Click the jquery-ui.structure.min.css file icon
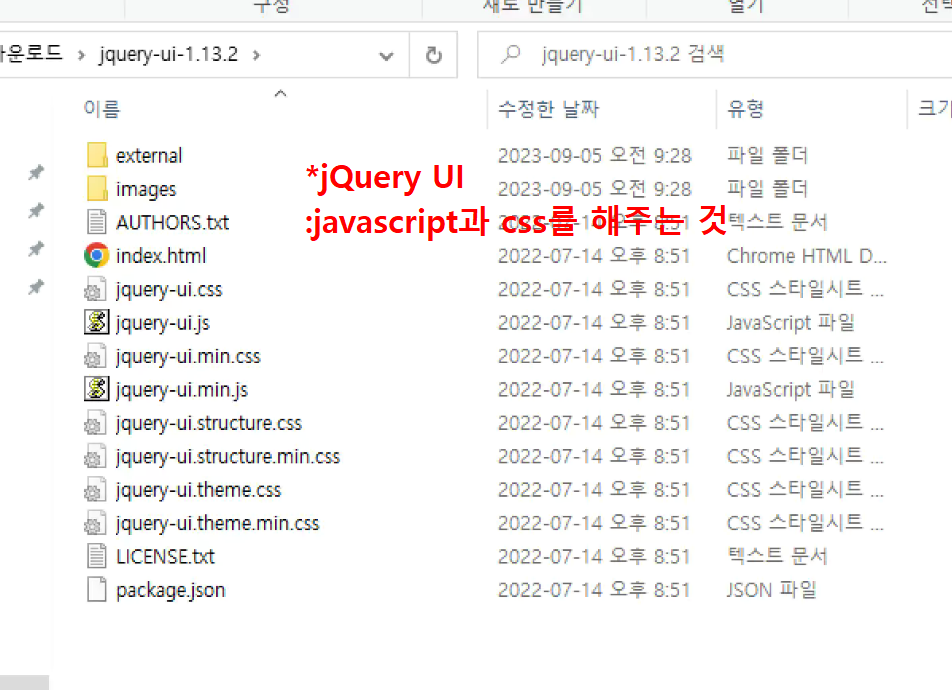This screenshot has width=952, height=690. click(95, 457)
